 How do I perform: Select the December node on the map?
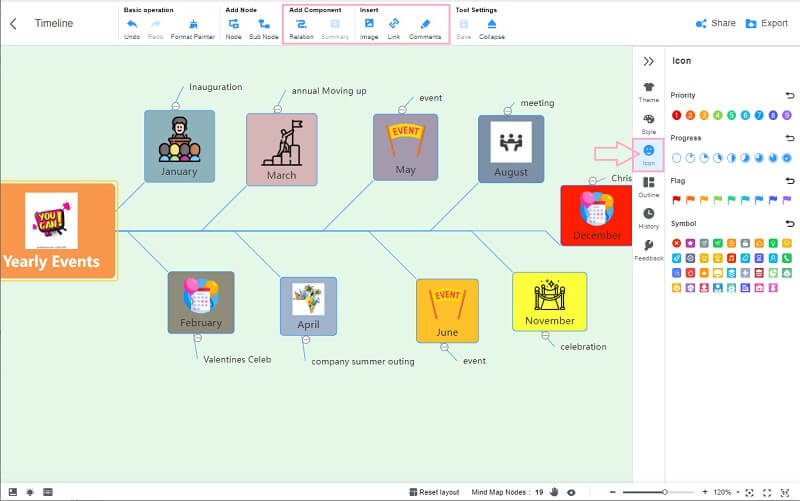click(597, 216)
